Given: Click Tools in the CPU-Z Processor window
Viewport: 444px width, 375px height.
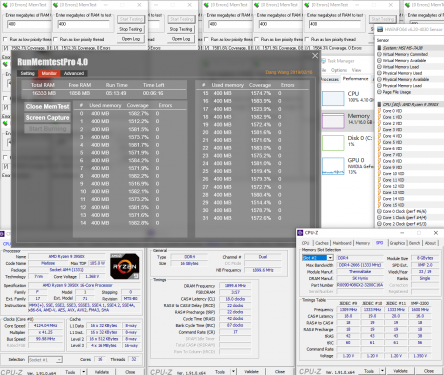Looking at the screenshot, I should click(70, 372).
